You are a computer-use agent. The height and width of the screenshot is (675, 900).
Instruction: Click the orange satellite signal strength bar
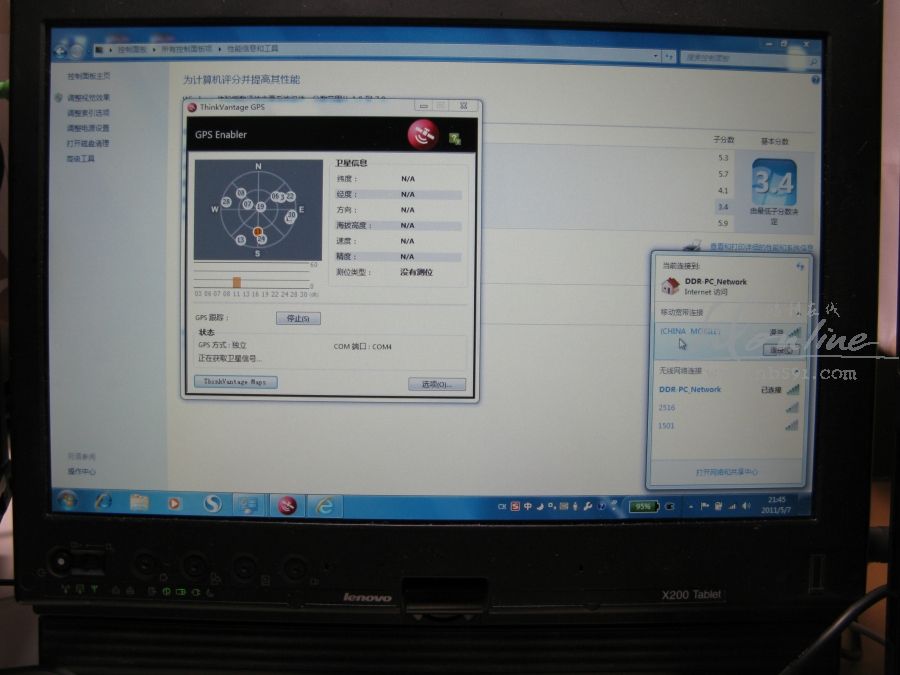pos(236,282)
